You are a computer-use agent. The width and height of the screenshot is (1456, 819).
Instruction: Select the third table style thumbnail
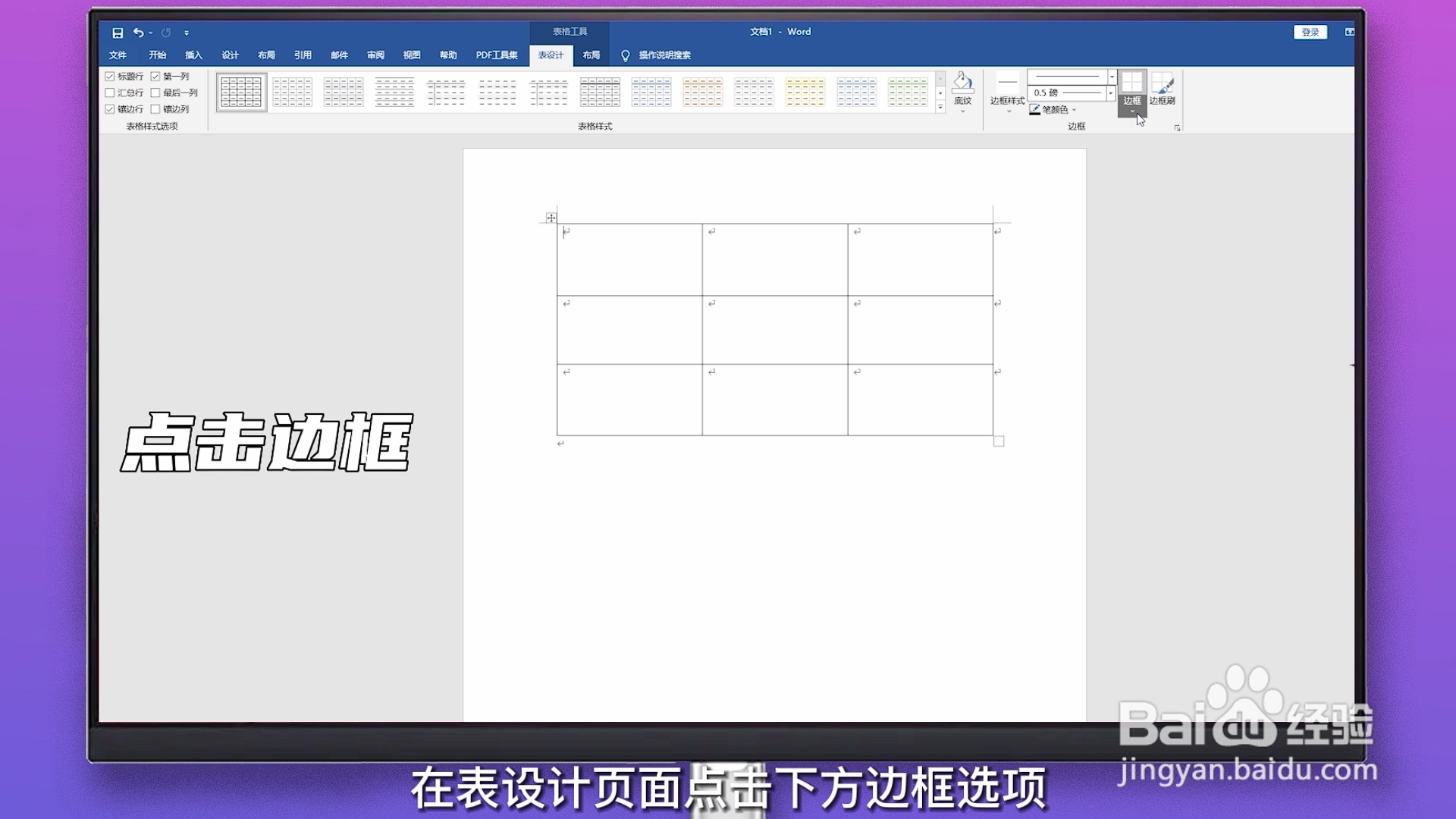click(x=344, y=93)
